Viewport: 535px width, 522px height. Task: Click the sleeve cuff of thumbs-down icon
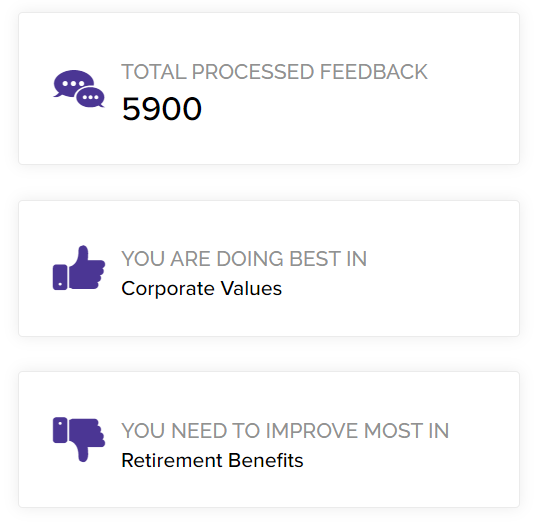[60, 430]
